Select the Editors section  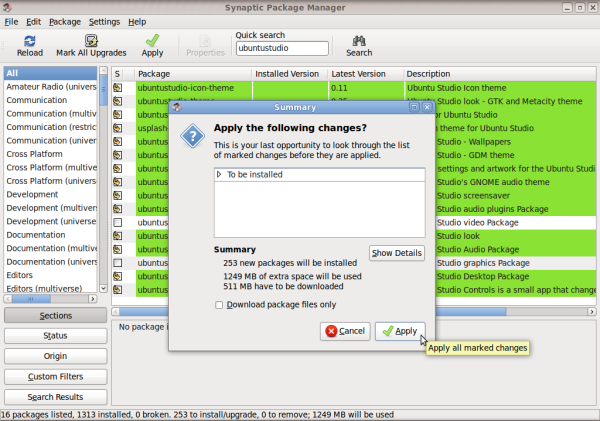[51, 275]
